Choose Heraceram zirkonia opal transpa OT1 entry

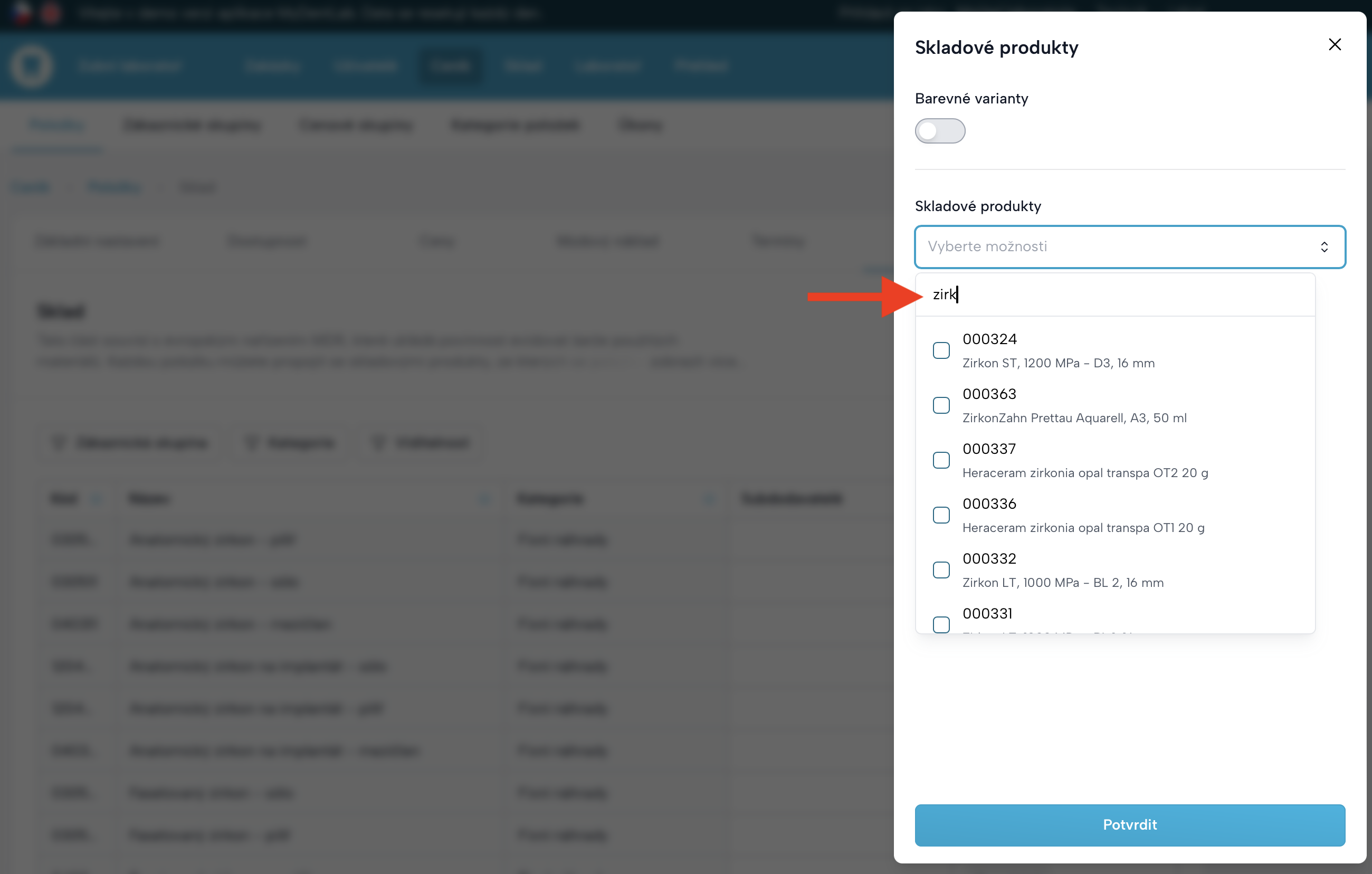pyautogui.click(x=1083, y=528)
